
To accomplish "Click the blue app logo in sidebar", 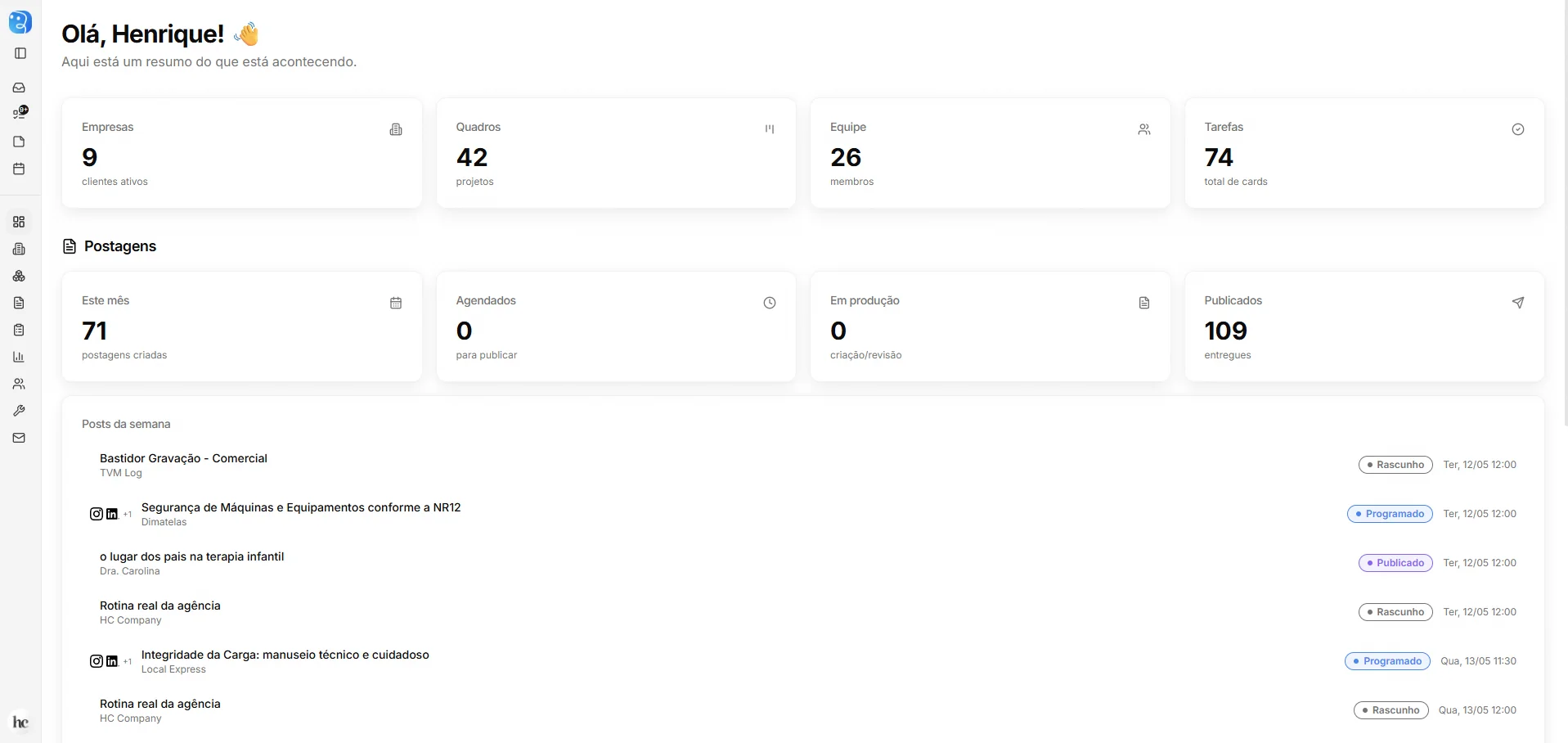I will tap(20, 22).
